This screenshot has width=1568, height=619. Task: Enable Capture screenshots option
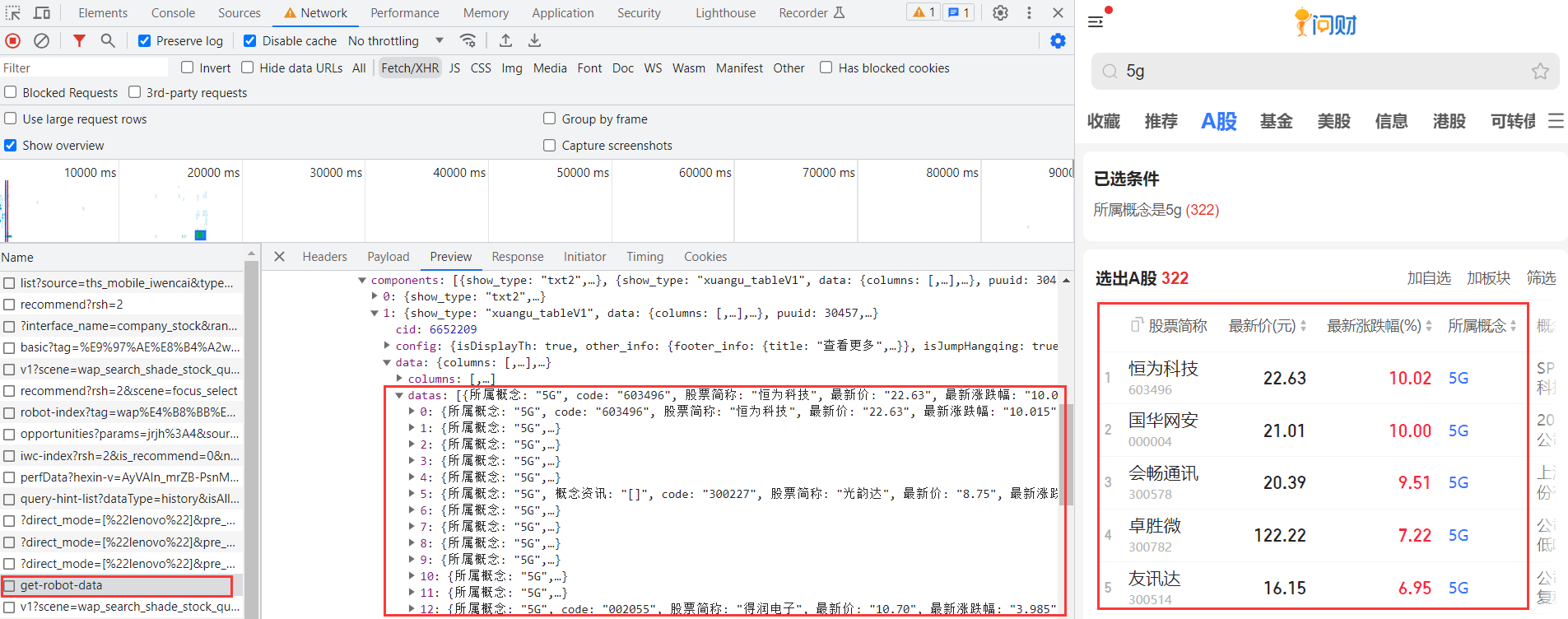pyautogui.click(x=549, y=146)
